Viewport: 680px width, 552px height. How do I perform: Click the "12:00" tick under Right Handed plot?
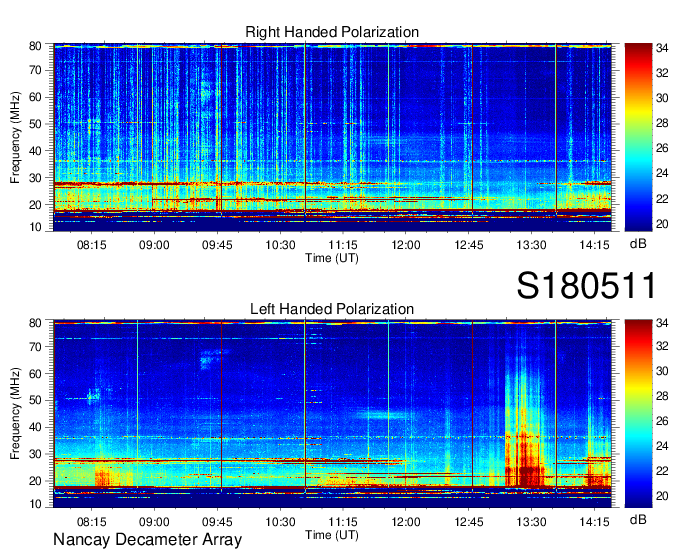406,245
